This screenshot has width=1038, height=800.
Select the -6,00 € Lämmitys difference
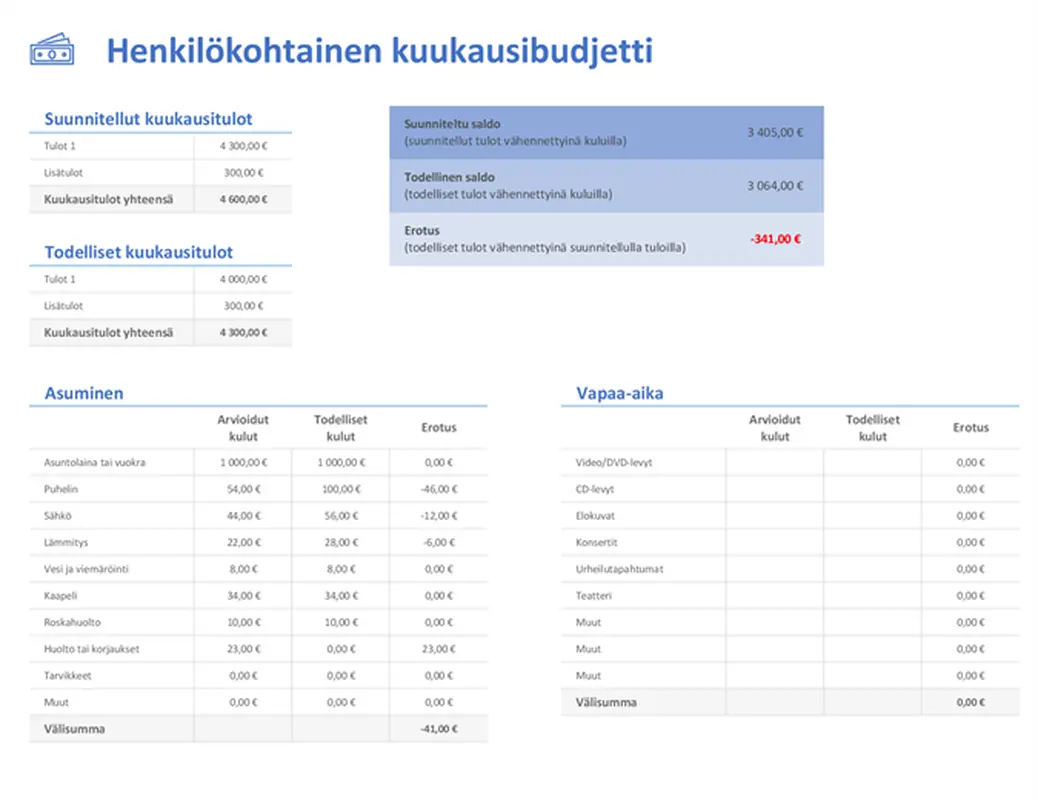pos(439,542)
